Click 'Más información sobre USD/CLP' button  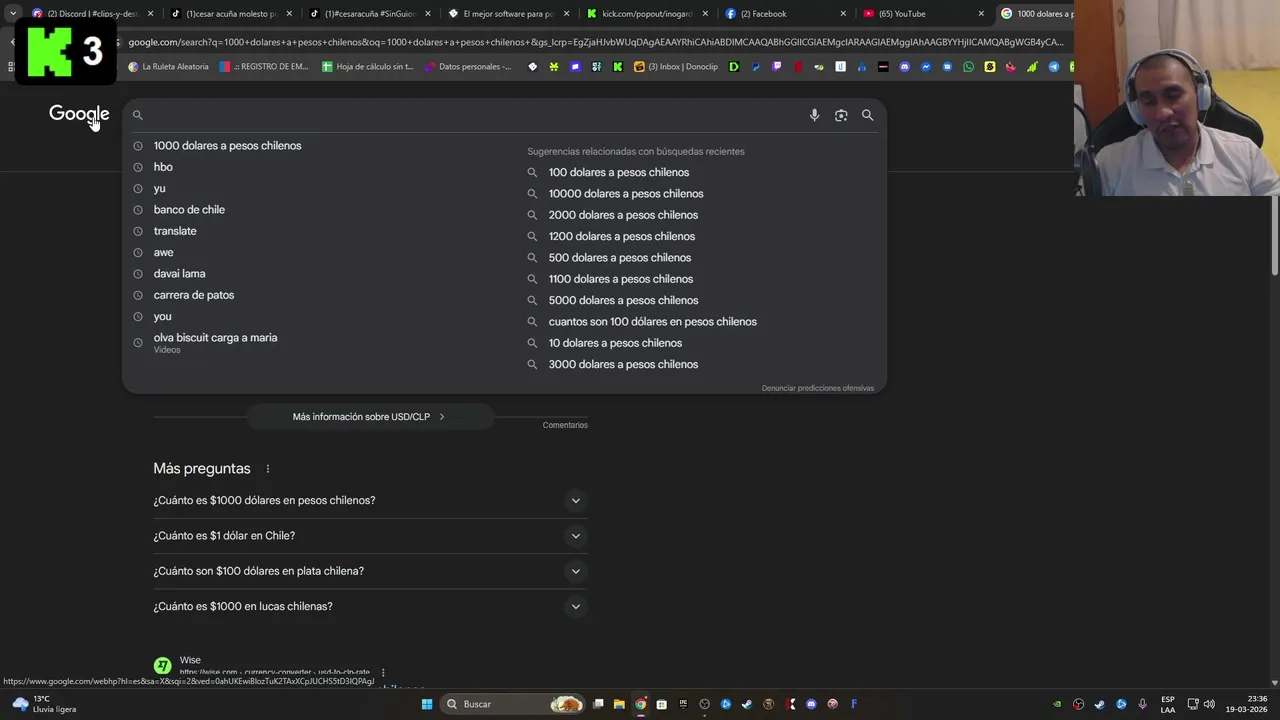[369, 417]
